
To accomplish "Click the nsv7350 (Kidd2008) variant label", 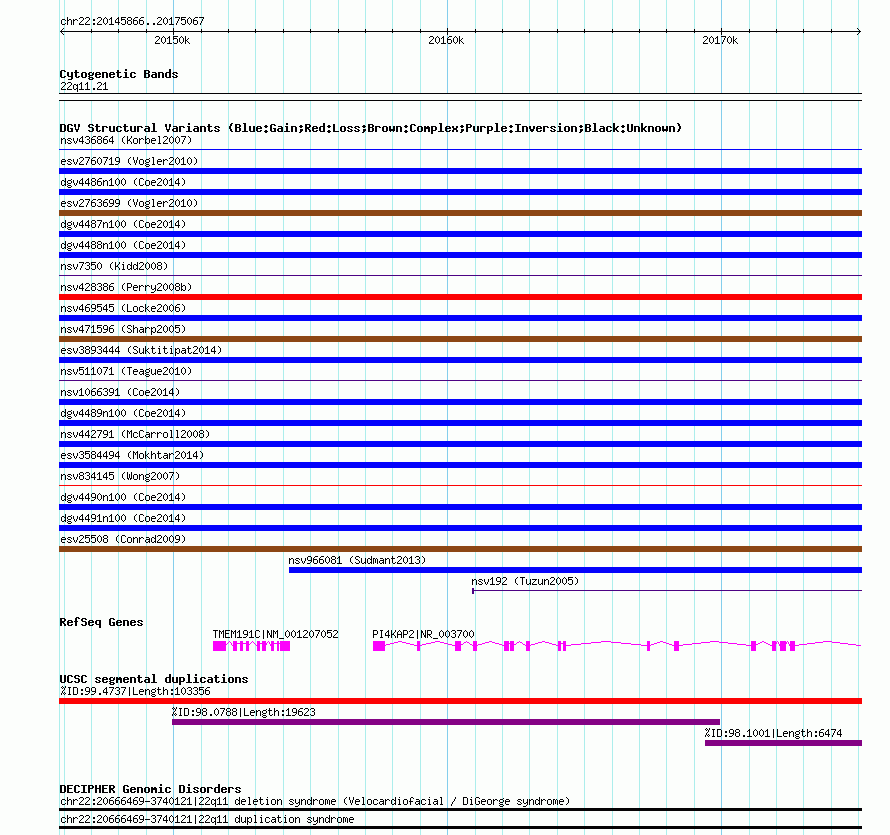I will [x=114, y=266].
